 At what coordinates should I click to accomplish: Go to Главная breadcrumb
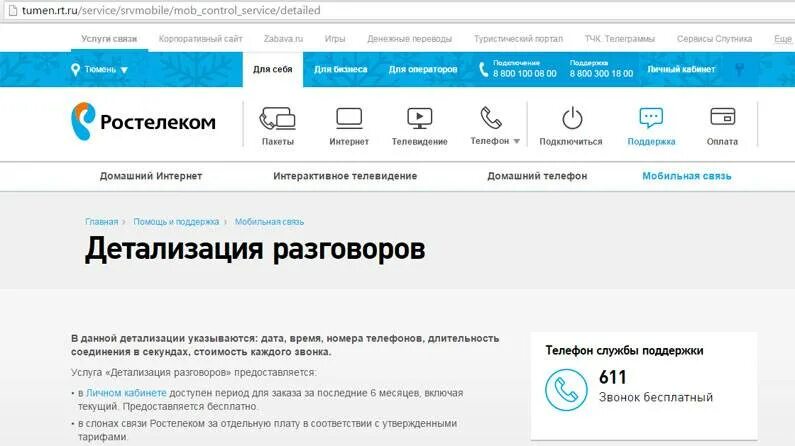point(101,222)
